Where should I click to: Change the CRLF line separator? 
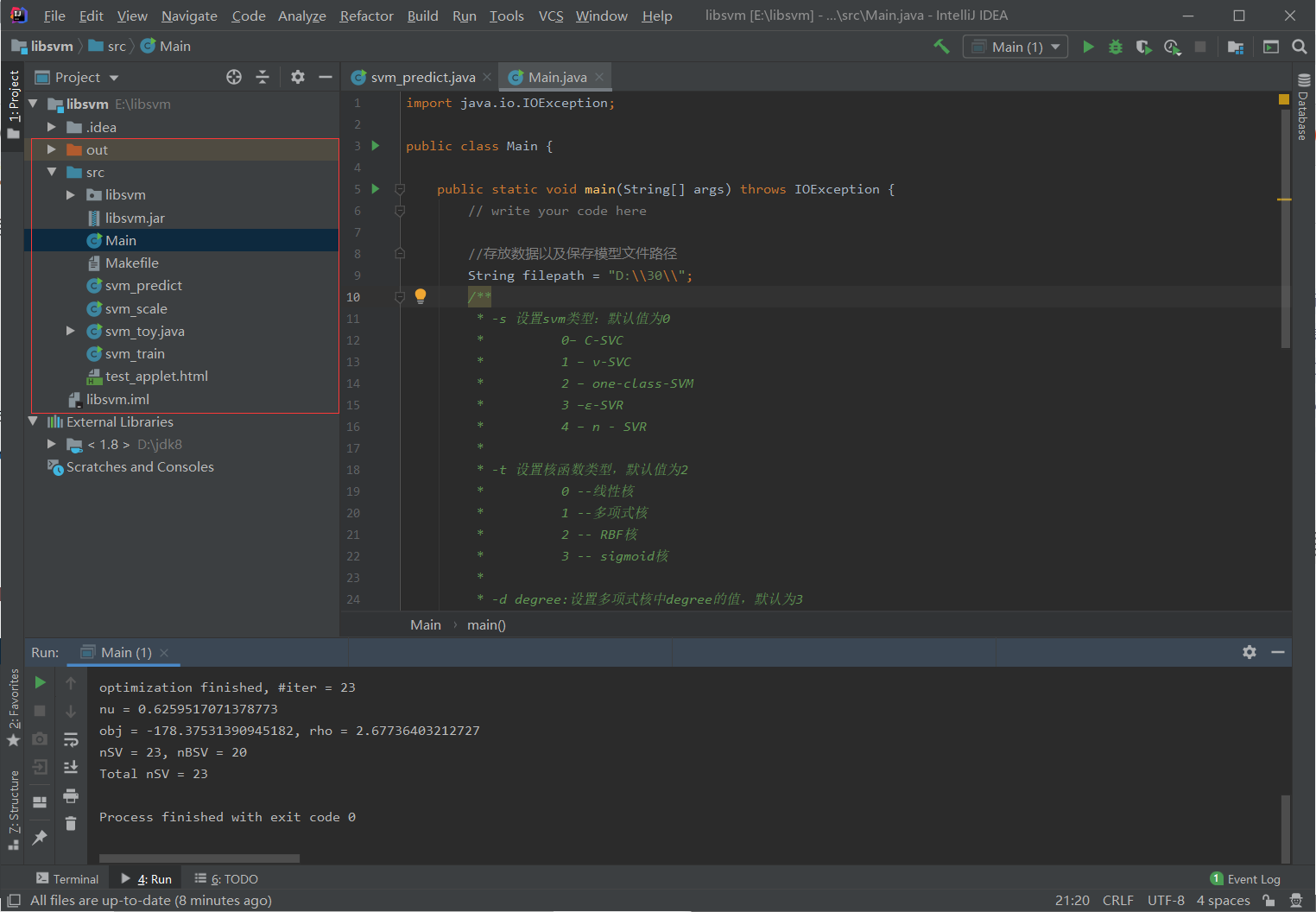coord(1117,901)
